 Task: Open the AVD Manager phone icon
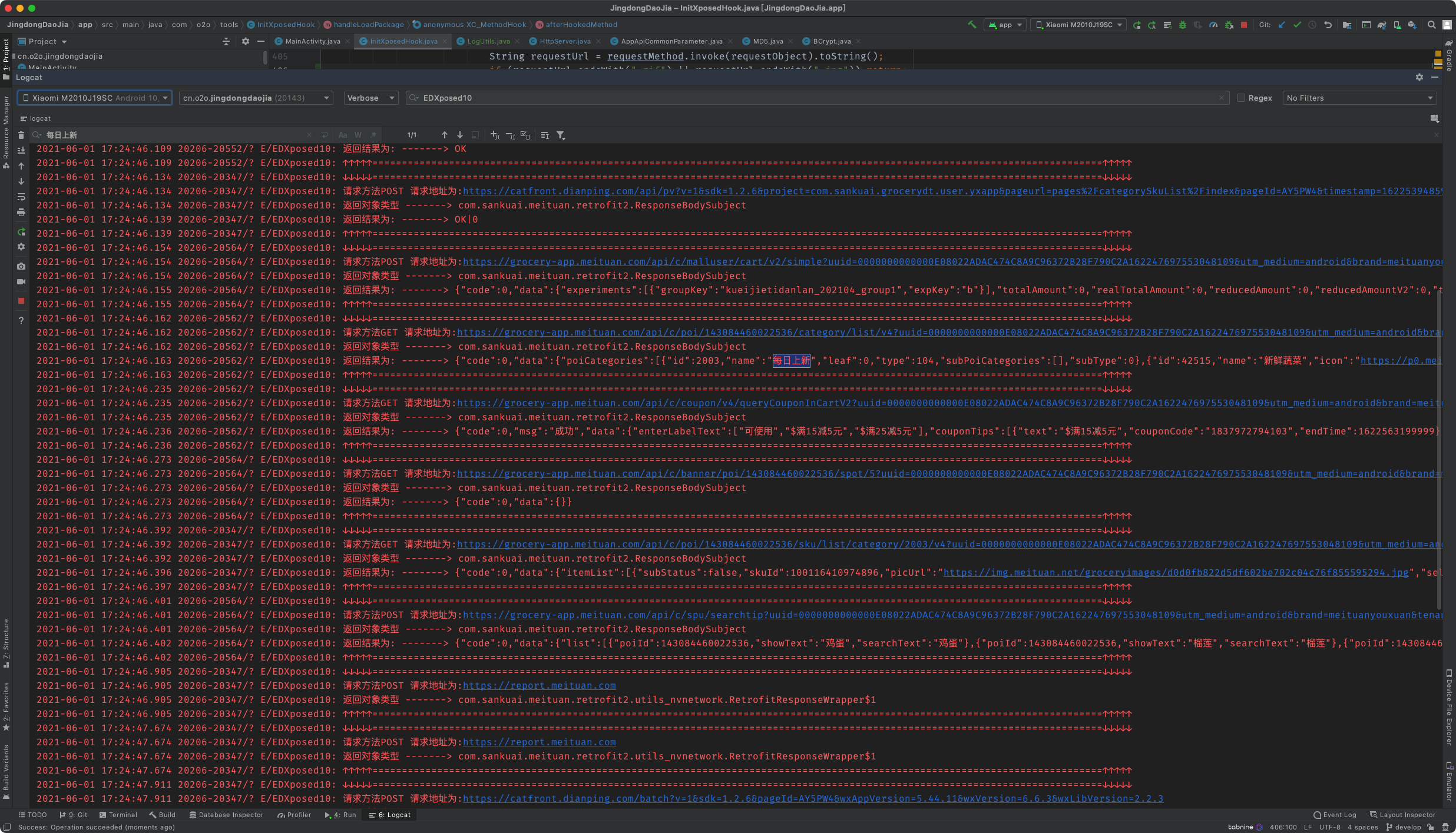(x=1397, y=25)
